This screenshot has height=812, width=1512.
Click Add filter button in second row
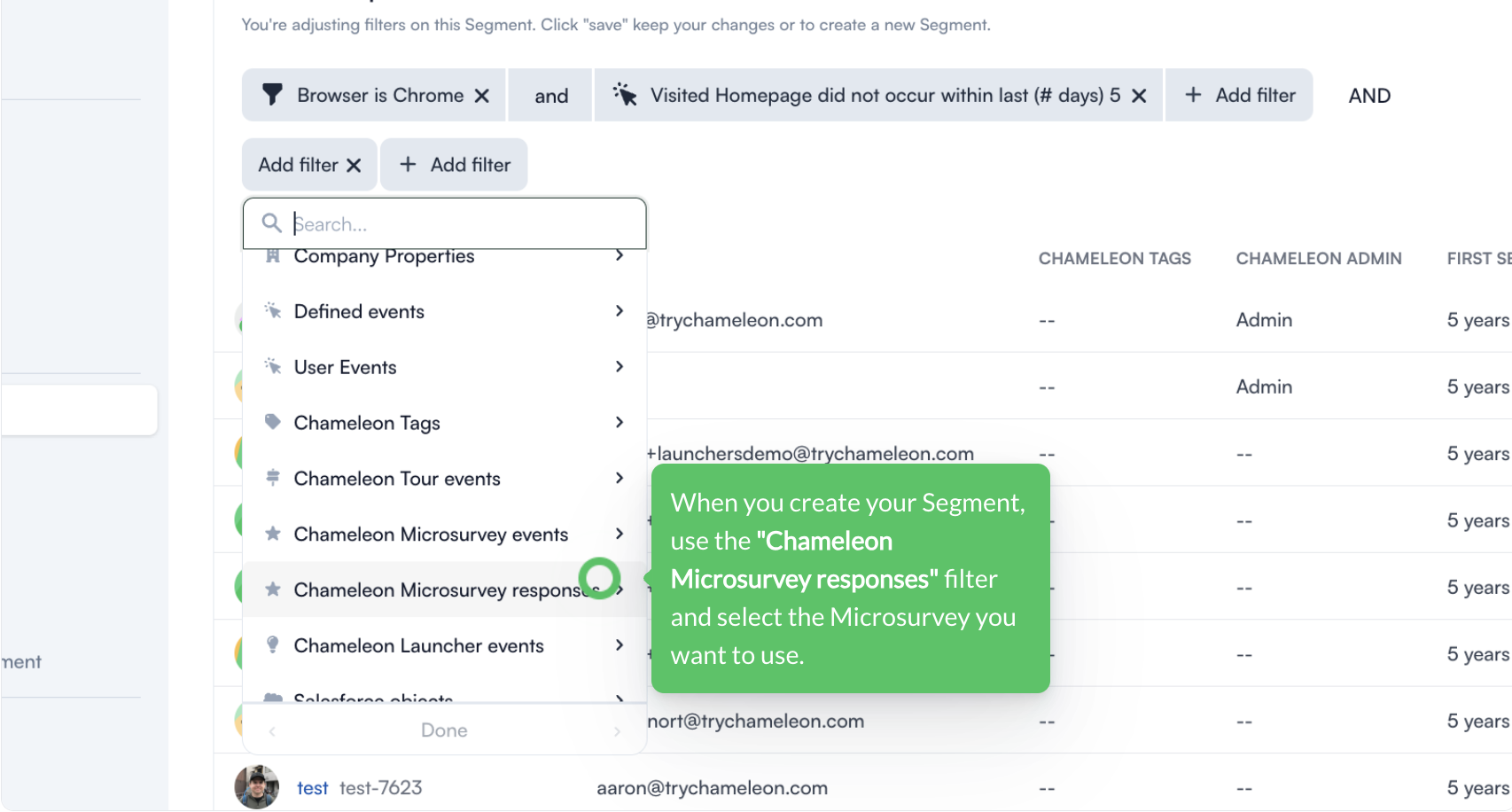454,165
